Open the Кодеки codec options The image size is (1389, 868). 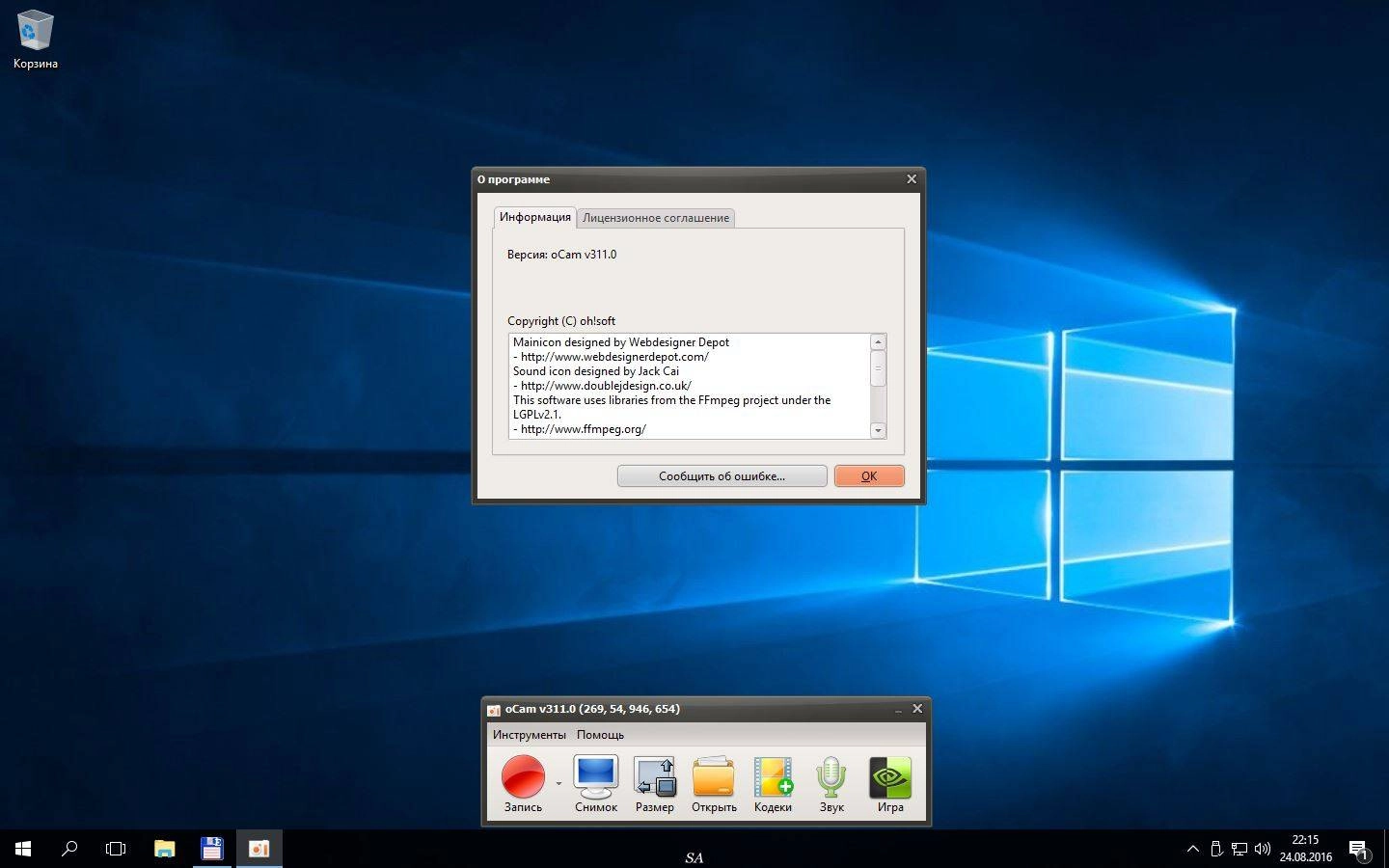(x=773, y=784)
